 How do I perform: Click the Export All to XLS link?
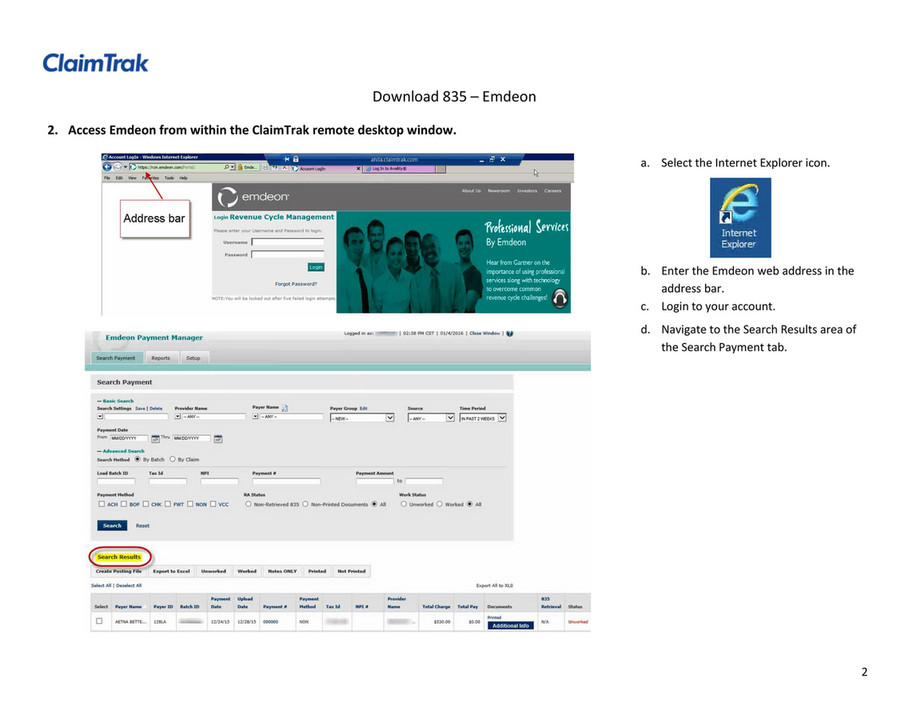[x=495, y=585]
